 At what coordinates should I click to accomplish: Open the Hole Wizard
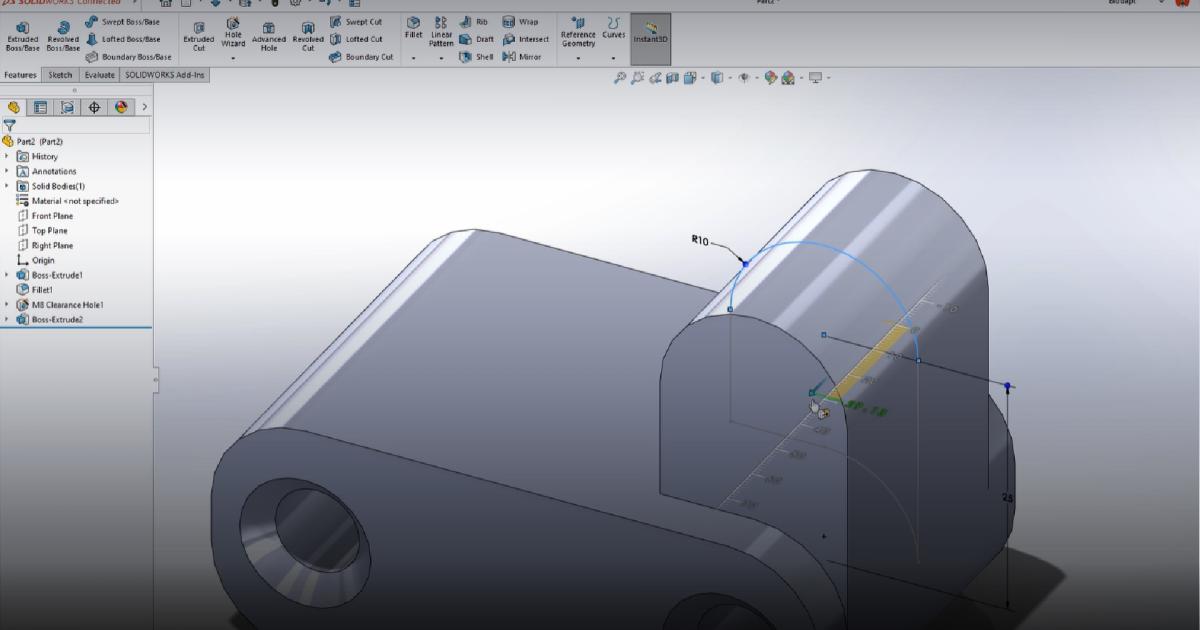point(232,33)
